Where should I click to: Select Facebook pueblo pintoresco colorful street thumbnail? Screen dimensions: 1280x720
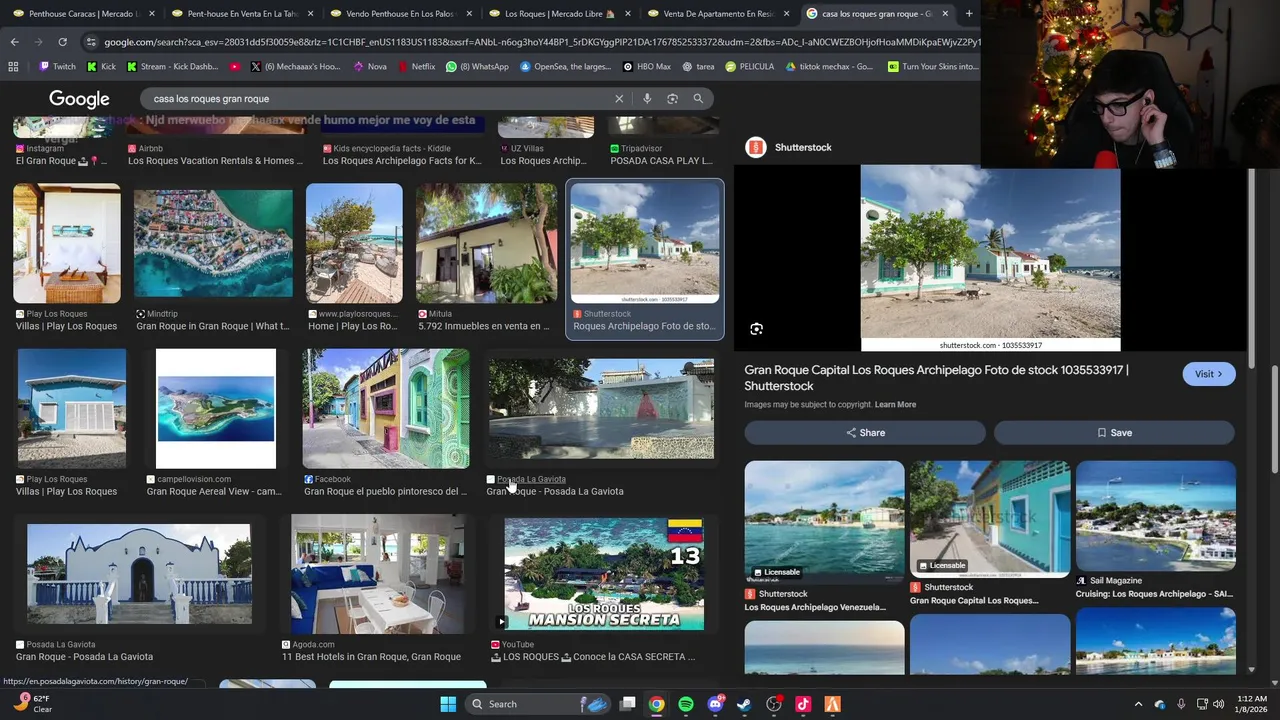coord(386,408)
